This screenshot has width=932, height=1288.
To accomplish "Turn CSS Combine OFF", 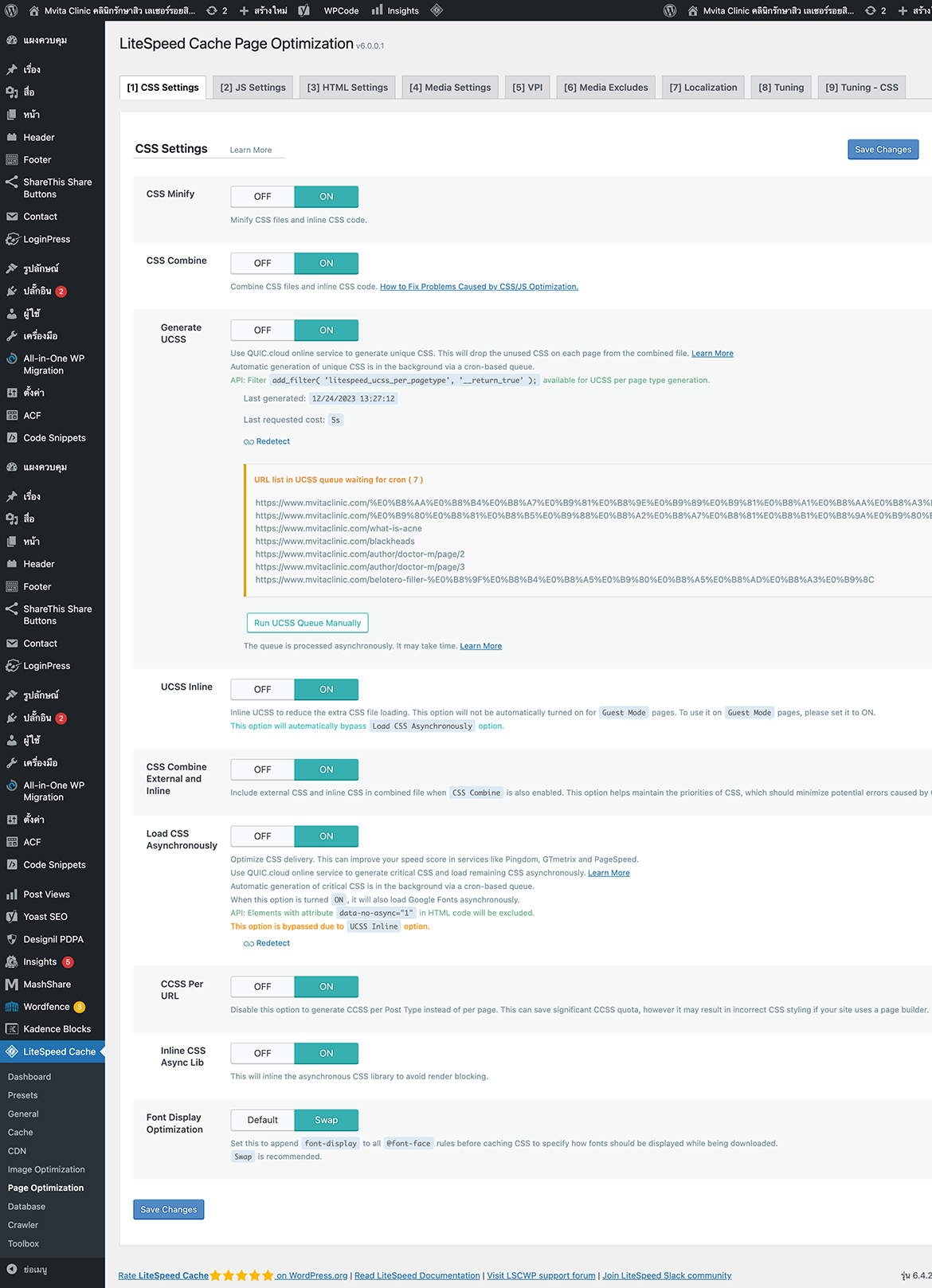I will [263, 264].
